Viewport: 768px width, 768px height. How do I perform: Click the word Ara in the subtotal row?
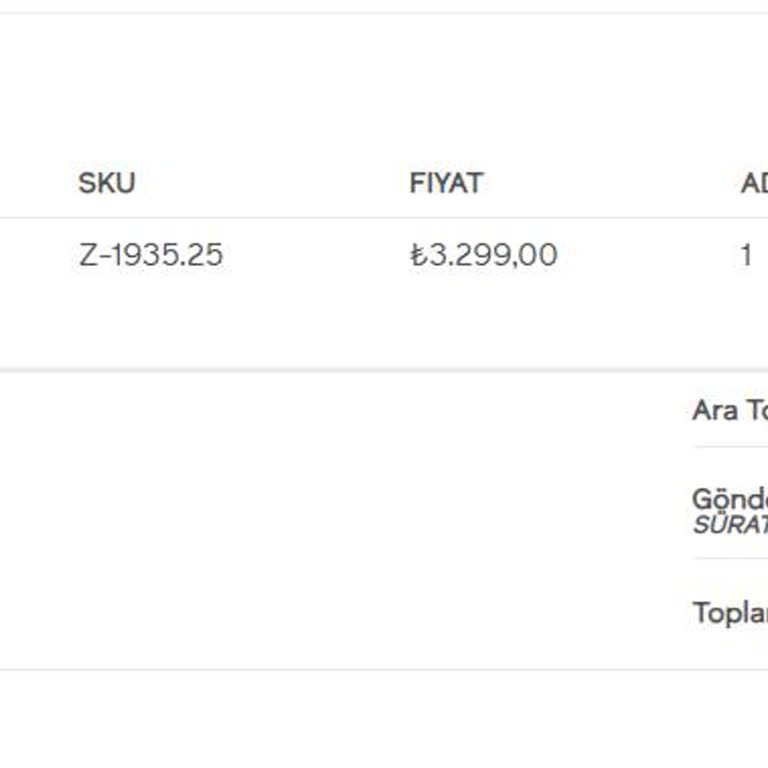[715, 410]
